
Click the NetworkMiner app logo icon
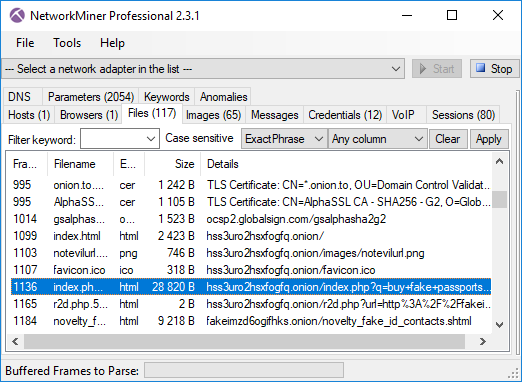coord(17,15)
